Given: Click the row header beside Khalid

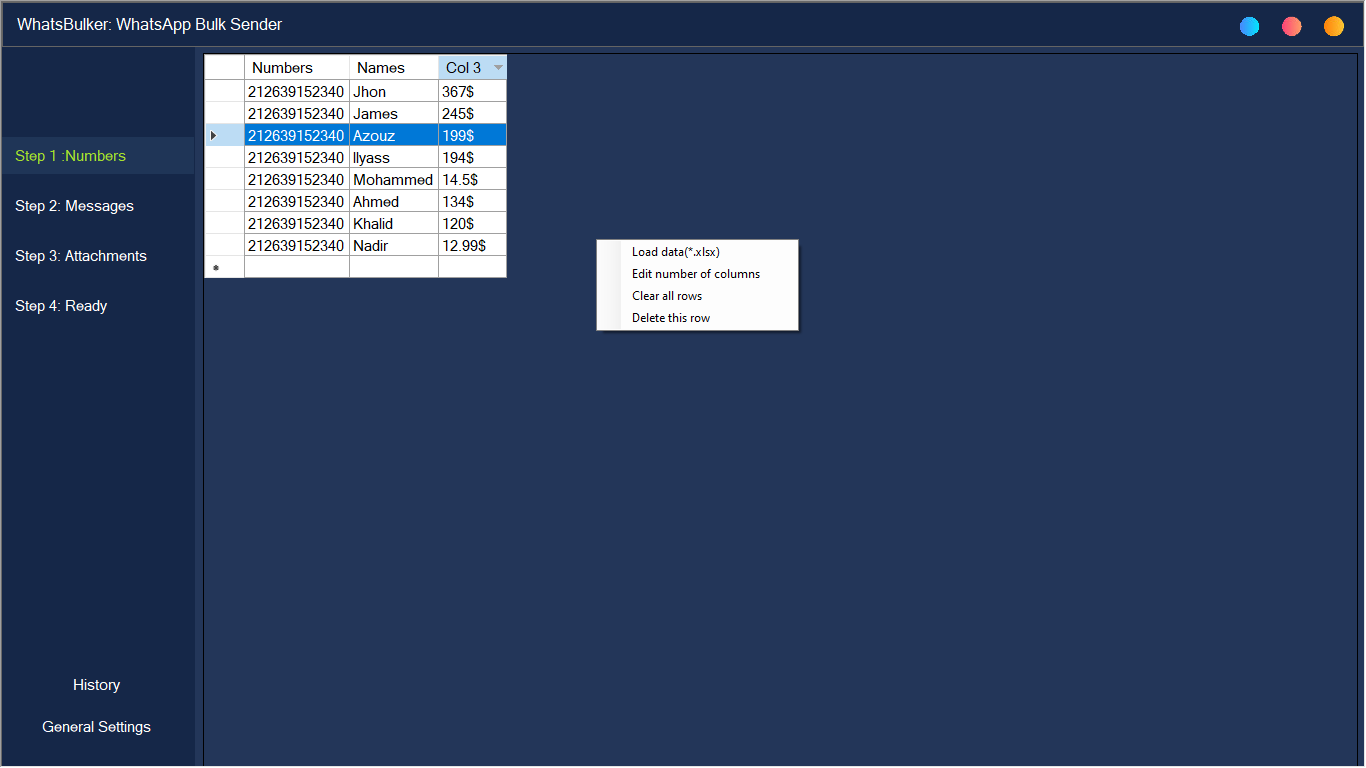Looking at the screenshot, I should (225, 224).
